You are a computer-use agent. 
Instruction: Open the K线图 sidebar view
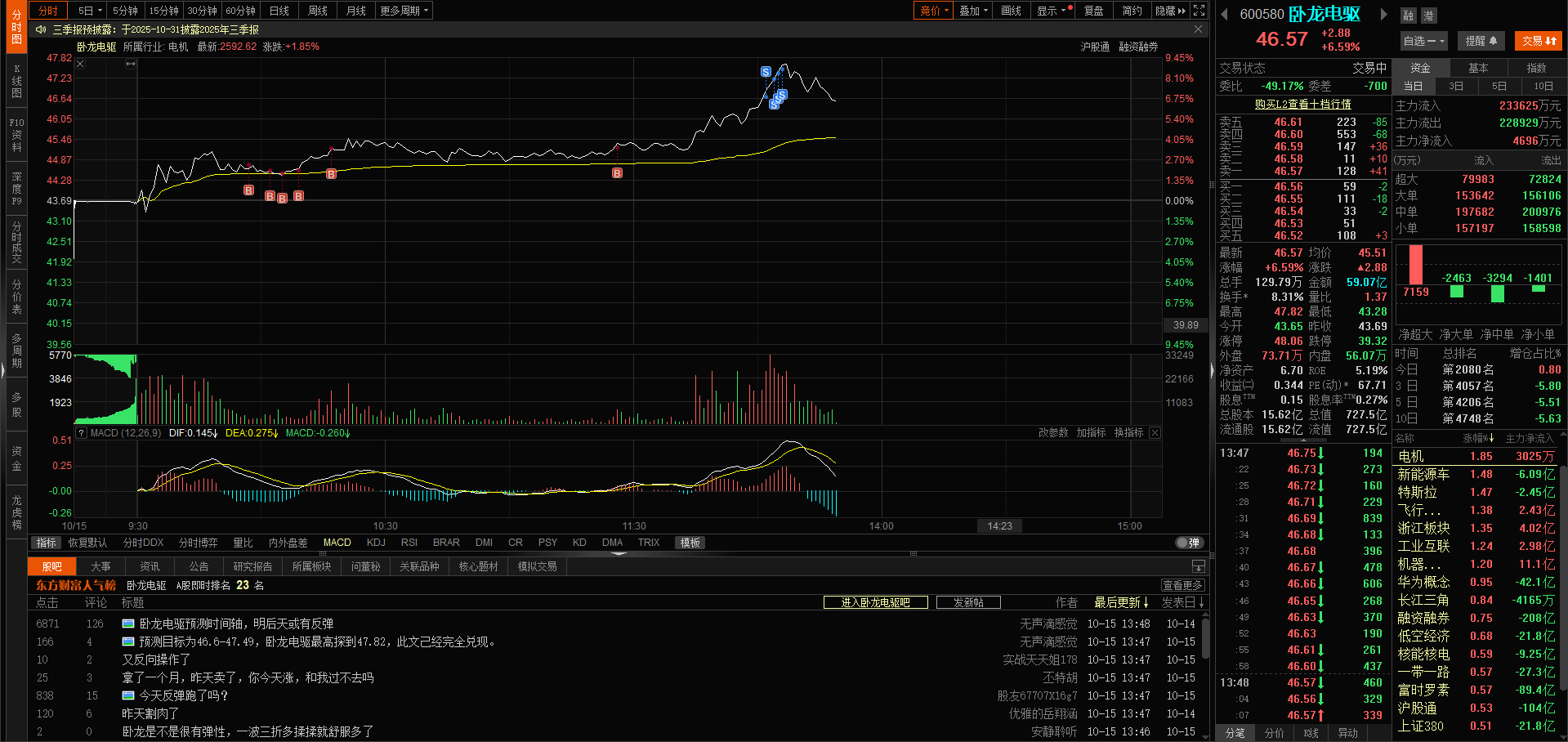point(16,81)
